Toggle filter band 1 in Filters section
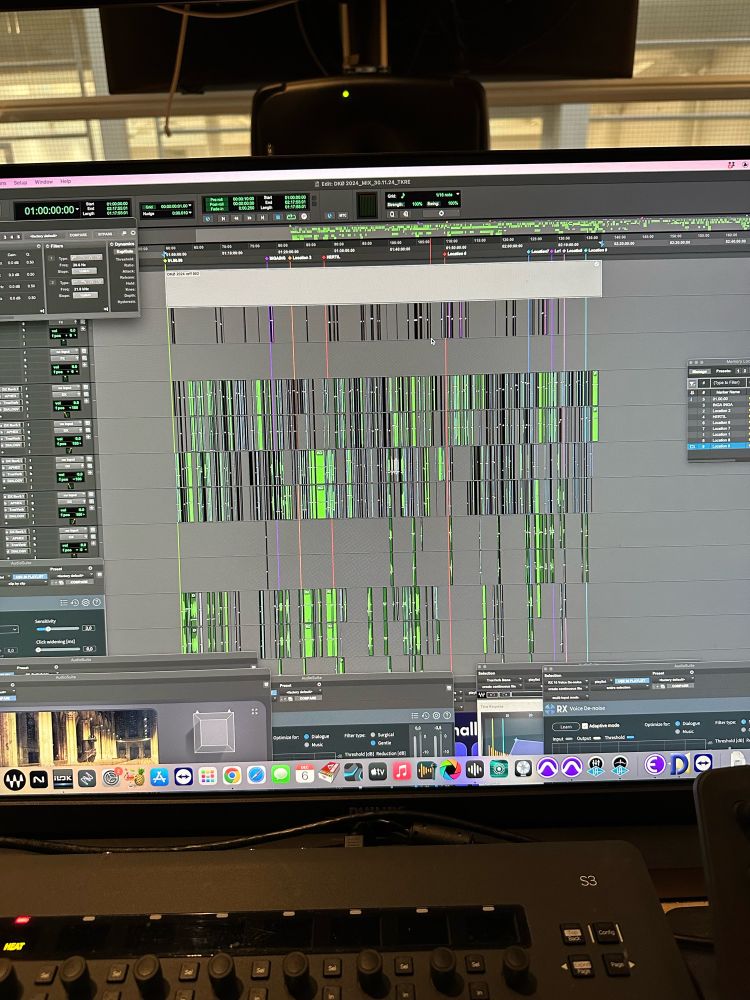Screen dimensions: 750x1000 [51, 258]
